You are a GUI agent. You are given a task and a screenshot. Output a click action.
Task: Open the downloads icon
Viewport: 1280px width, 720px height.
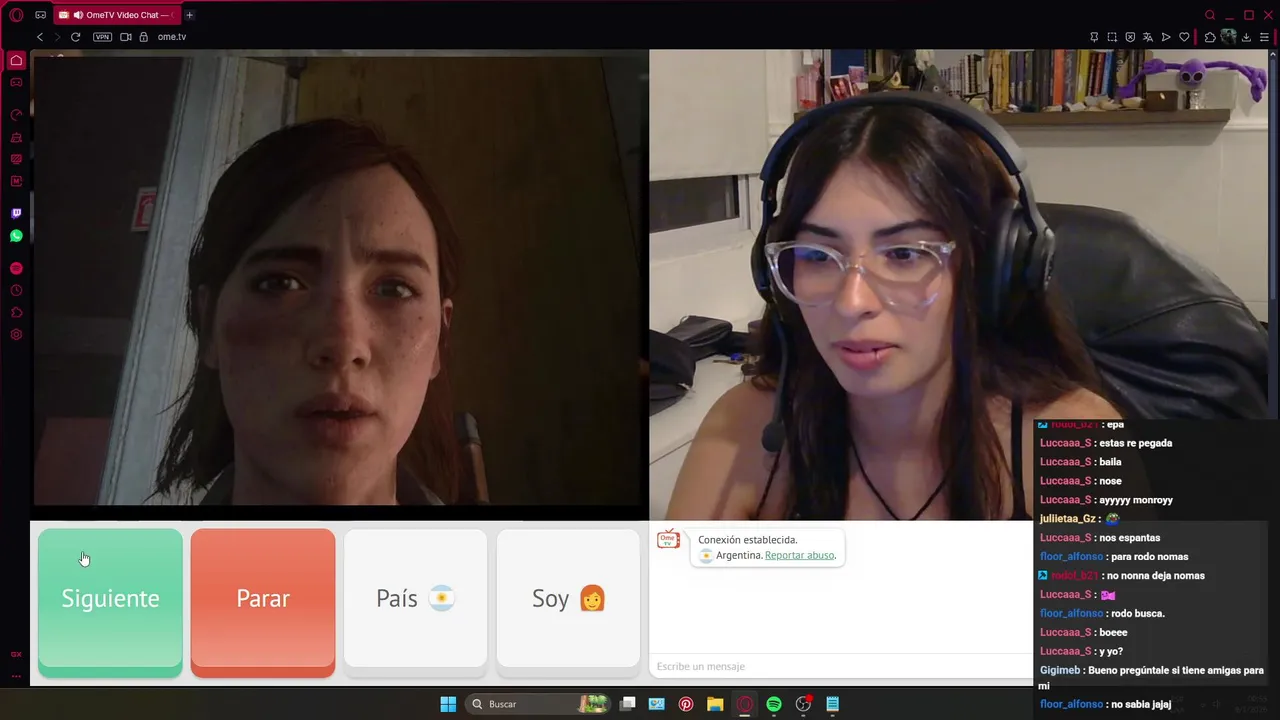pyautogui.click(x=1246, y=37)
